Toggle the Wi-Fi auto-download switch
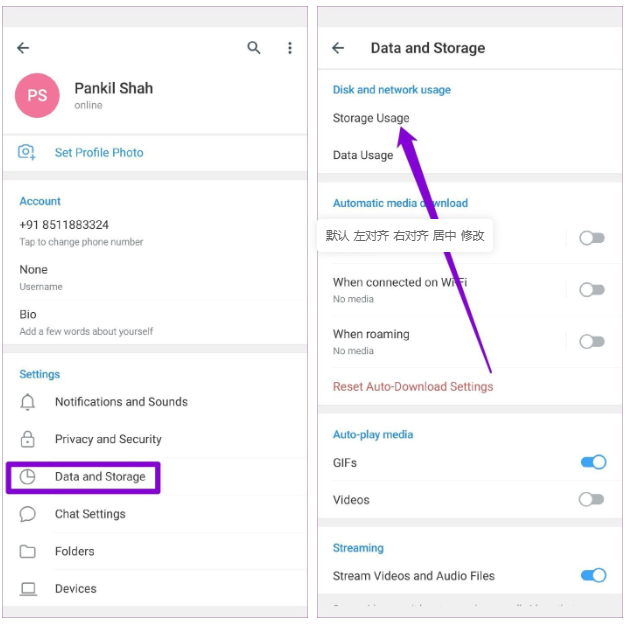 click(592, 290)
